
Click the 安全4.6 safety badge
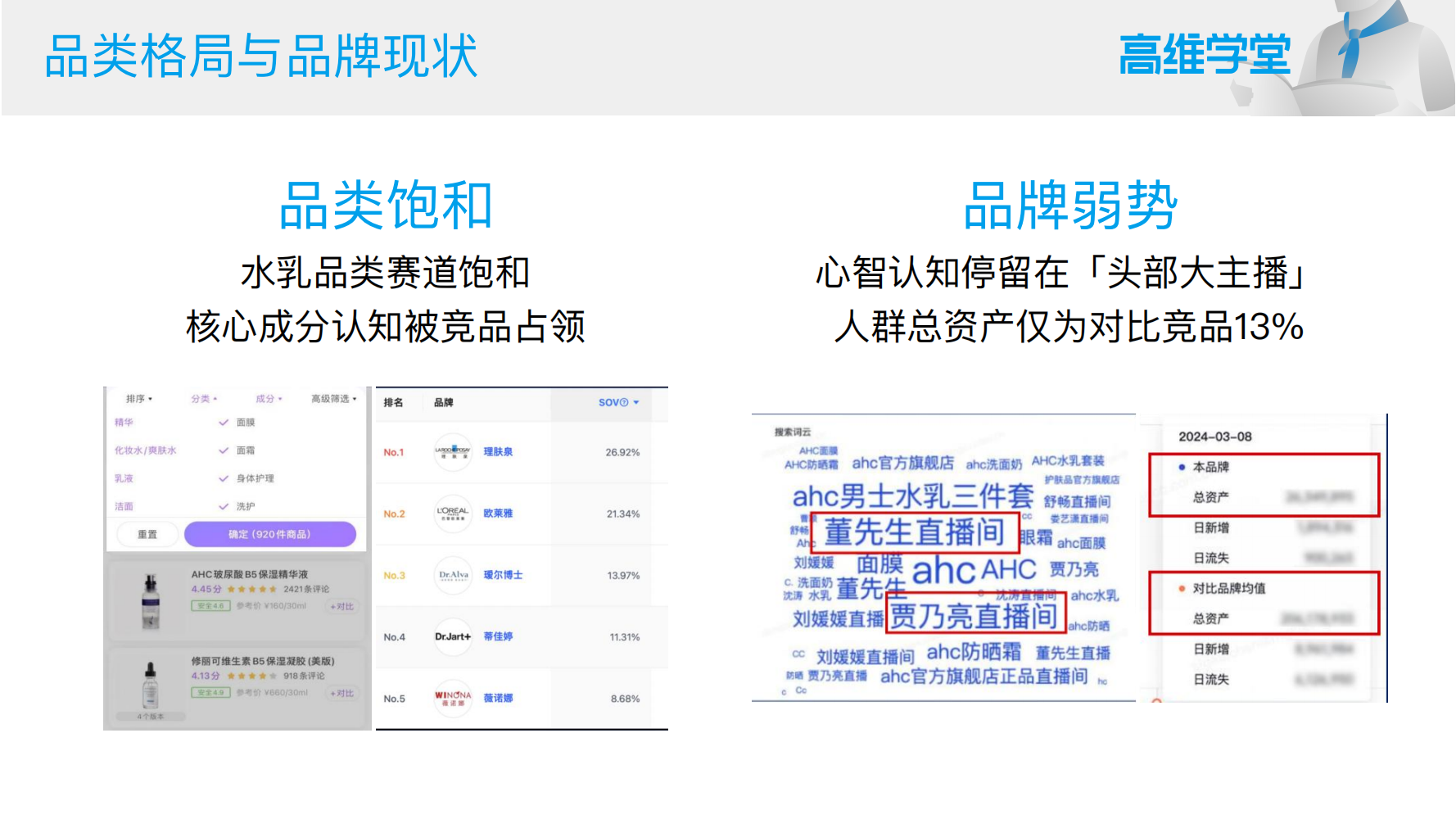pos(211,606)
